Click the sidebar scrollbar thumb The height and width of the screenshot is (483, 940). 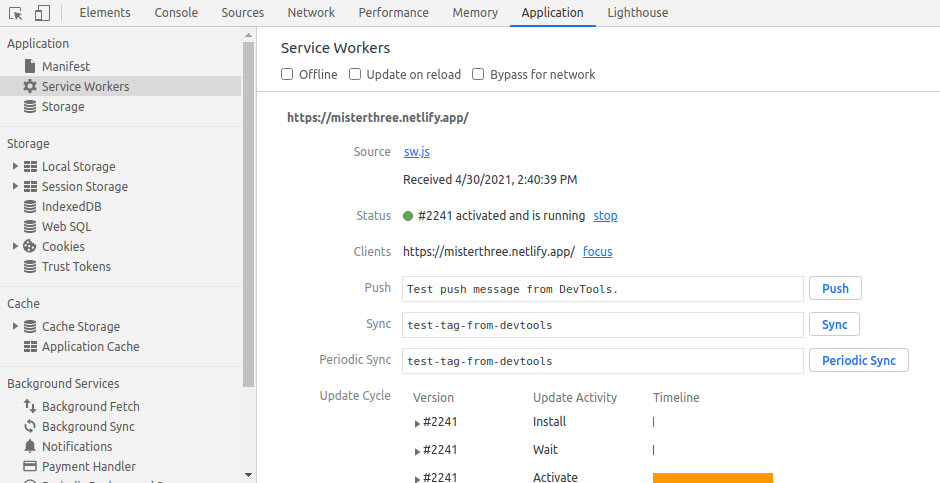pos(249,215)
